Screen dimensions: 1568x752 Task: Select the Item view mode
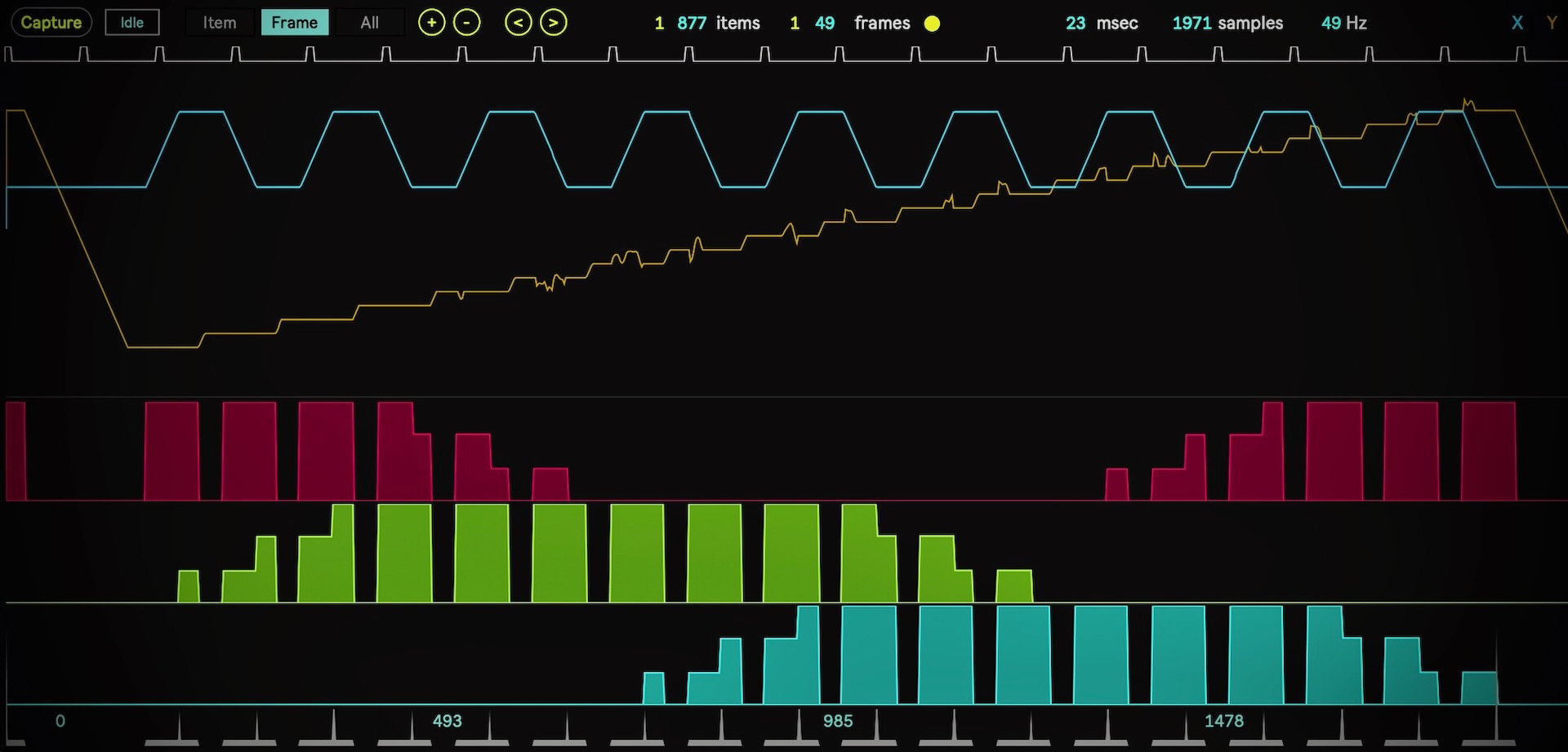220,23
